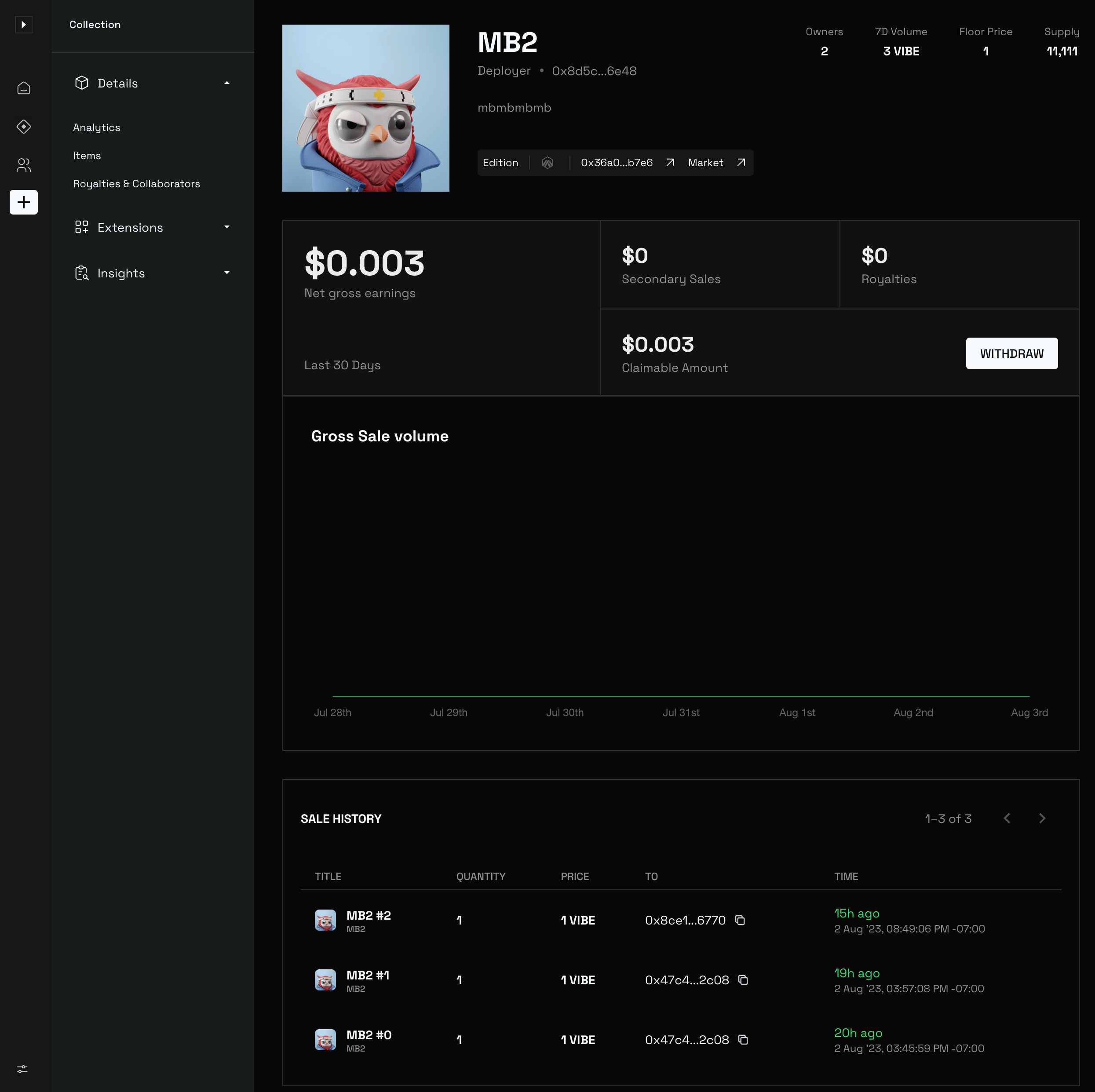Open the home icon in the left rail
This screenshot has height=1092, width=1095.
(23, 88)
